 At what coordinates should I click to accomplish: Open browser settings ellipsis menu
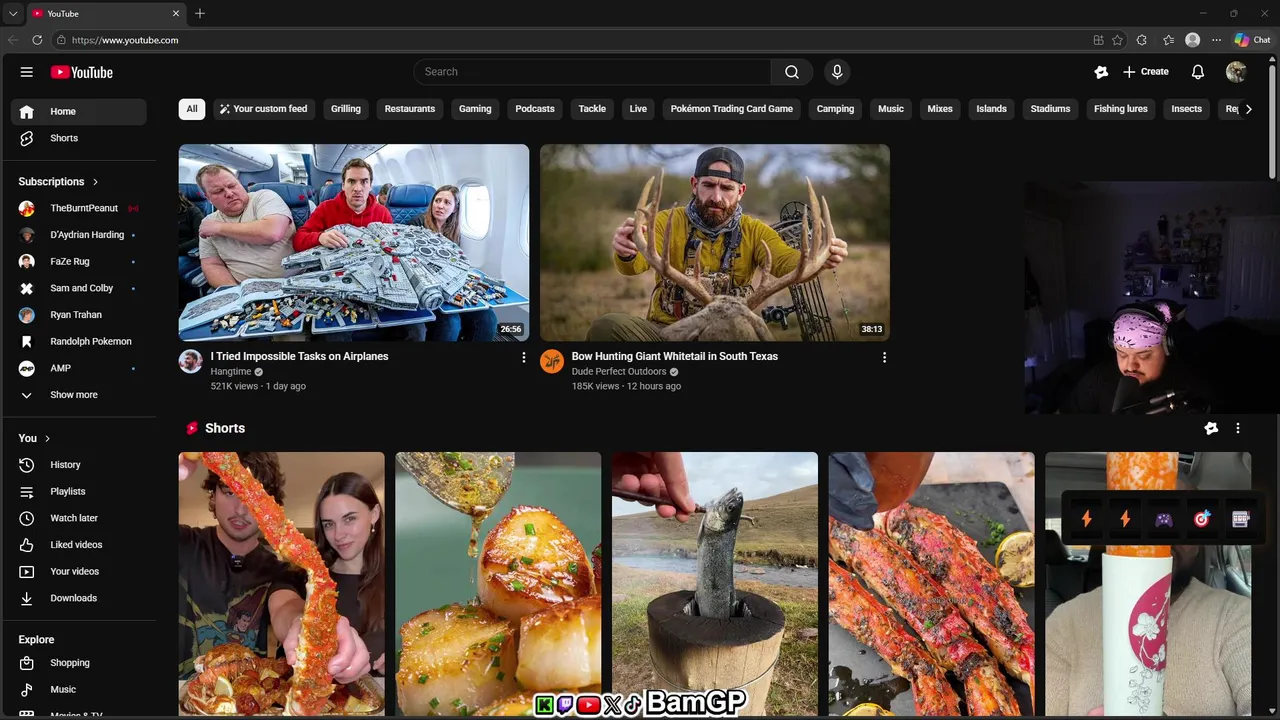point(1216,40)
